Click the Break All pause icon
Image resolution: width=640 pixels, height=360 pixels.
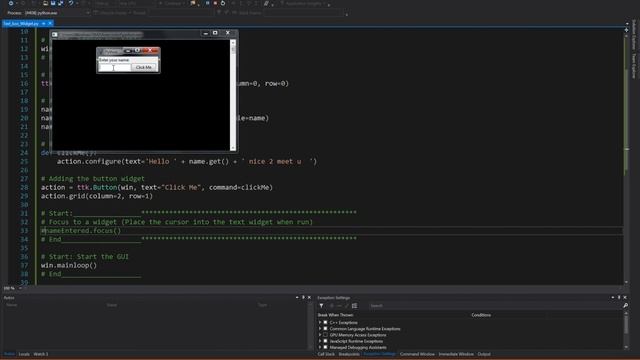pos(207,3)
